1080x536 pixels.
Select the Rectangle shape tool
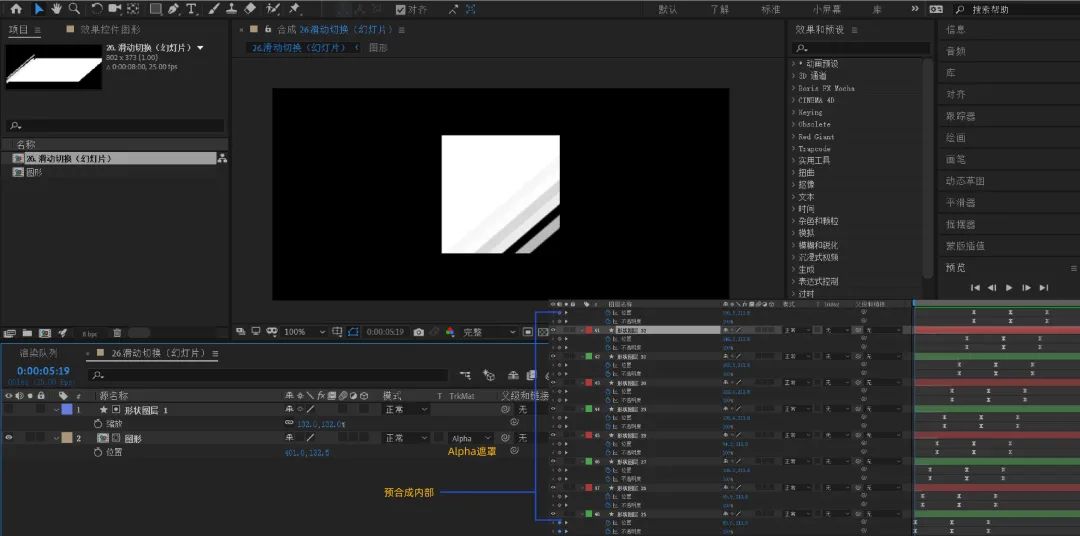click(x=156, y=9)
